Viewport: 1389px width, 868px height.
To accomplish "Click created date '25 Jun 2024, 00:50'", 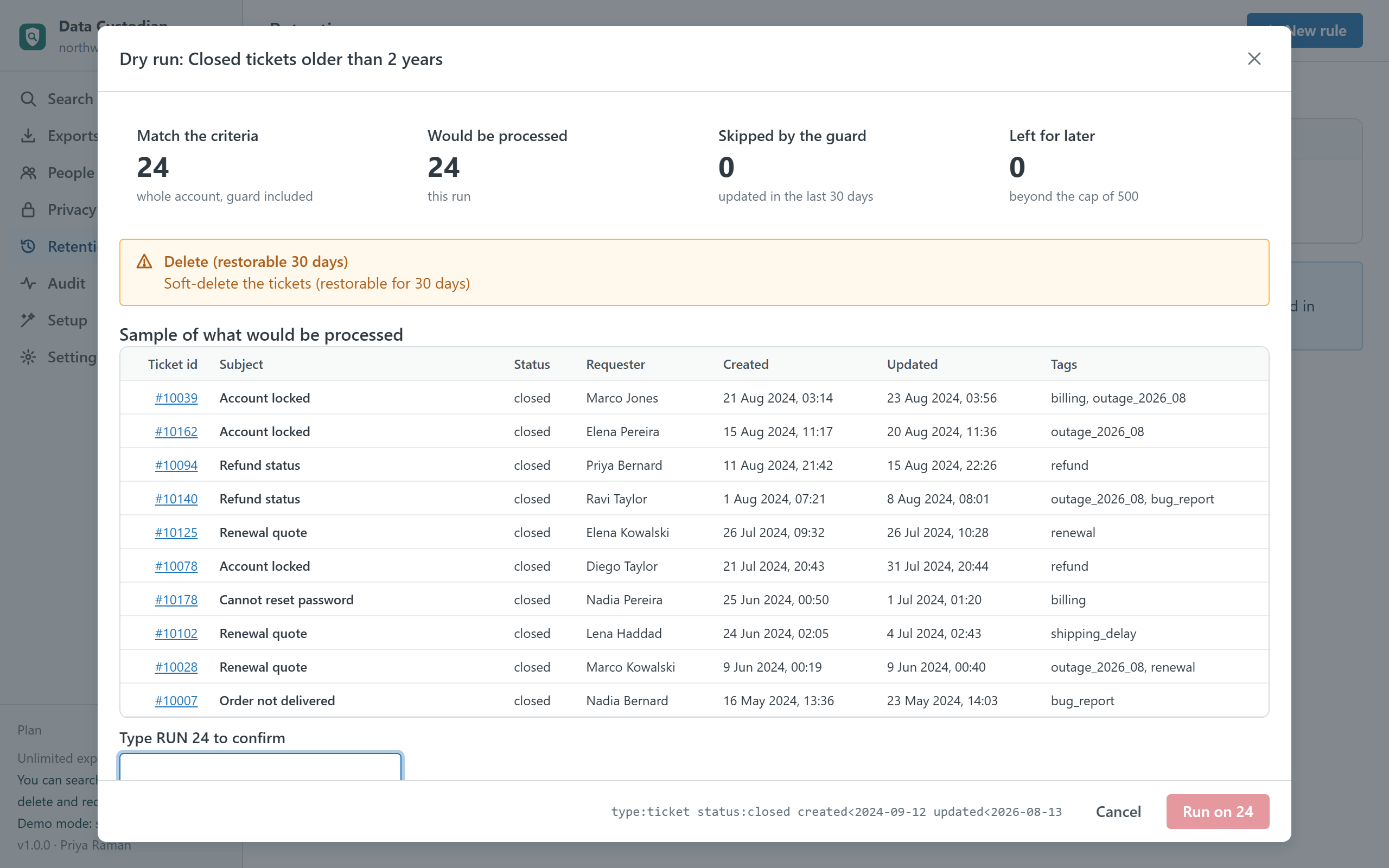I will click(x=776, y=600).
